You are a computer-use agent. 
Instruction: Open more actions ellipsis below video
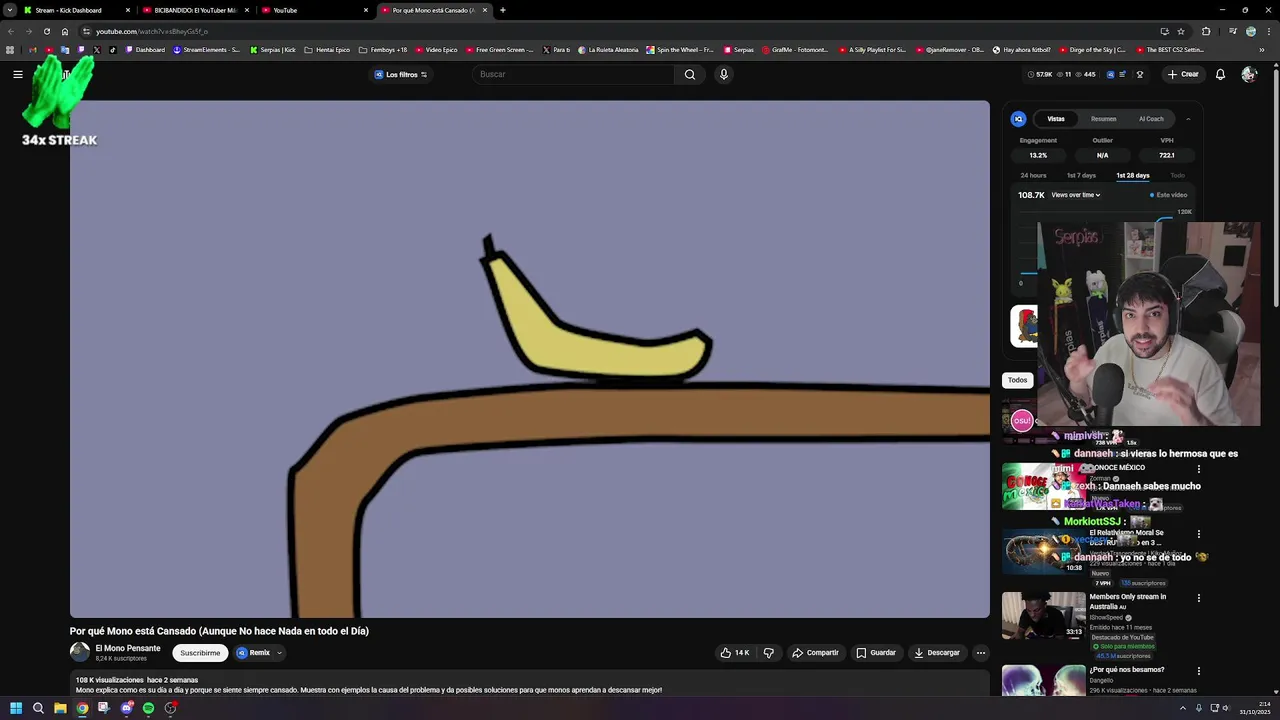coord(981,653)
